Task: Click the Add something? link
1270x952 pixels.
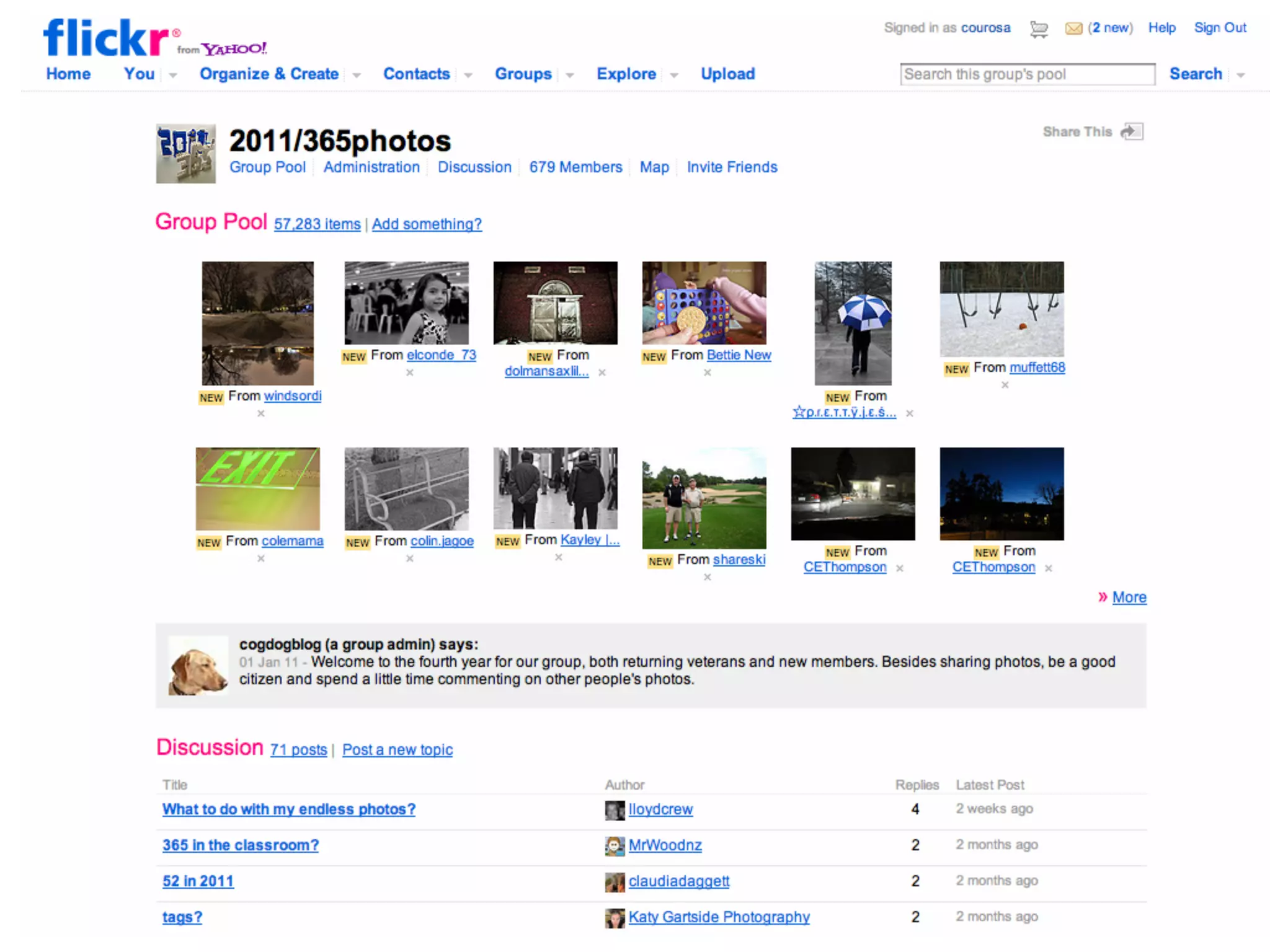Action: coord(427,224)
